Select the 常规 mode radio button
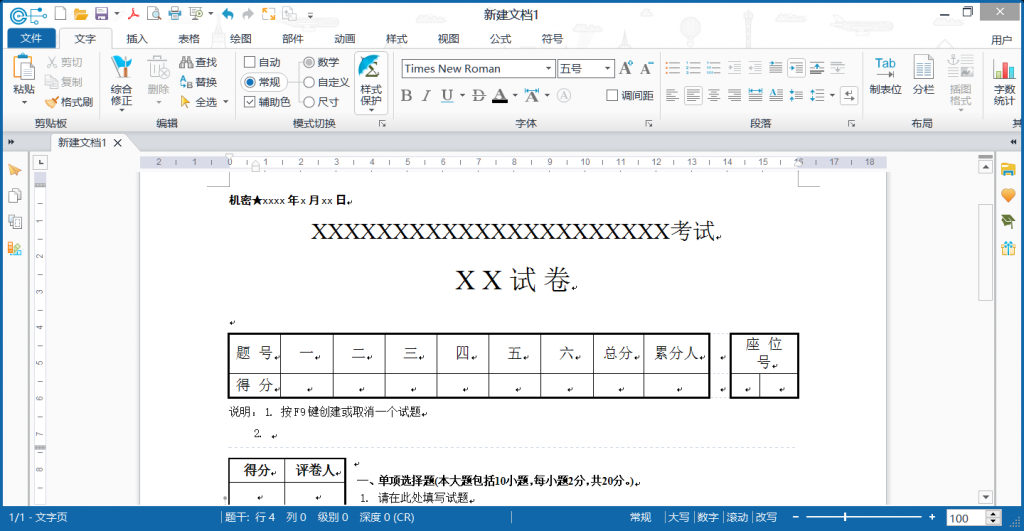Viewport: 1024px width, 531px height. [x=249, y=82]
